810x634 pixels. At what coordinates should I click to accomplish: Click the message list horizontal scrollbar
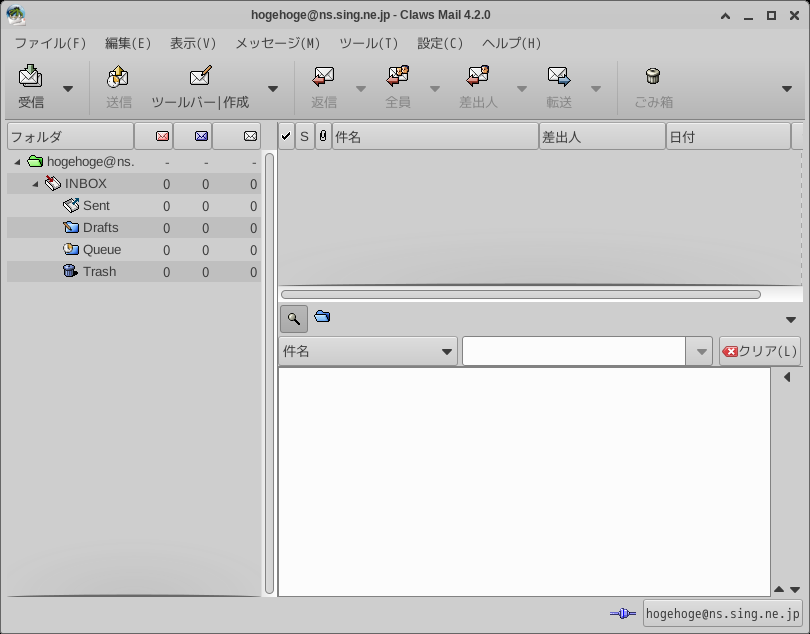[x=521, y=295]
